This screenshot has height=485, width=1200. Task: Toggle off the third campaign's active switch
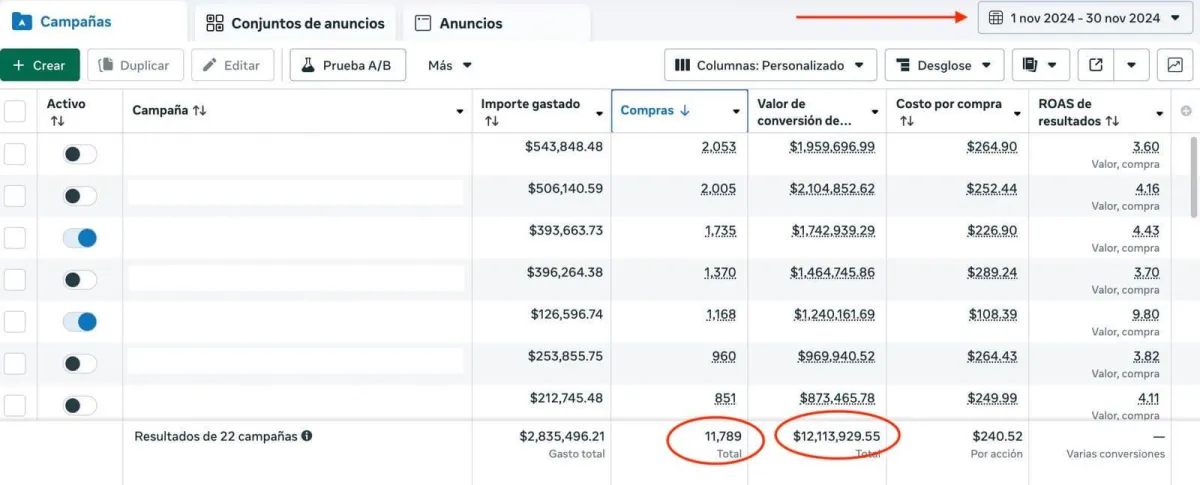coord(80,238)
